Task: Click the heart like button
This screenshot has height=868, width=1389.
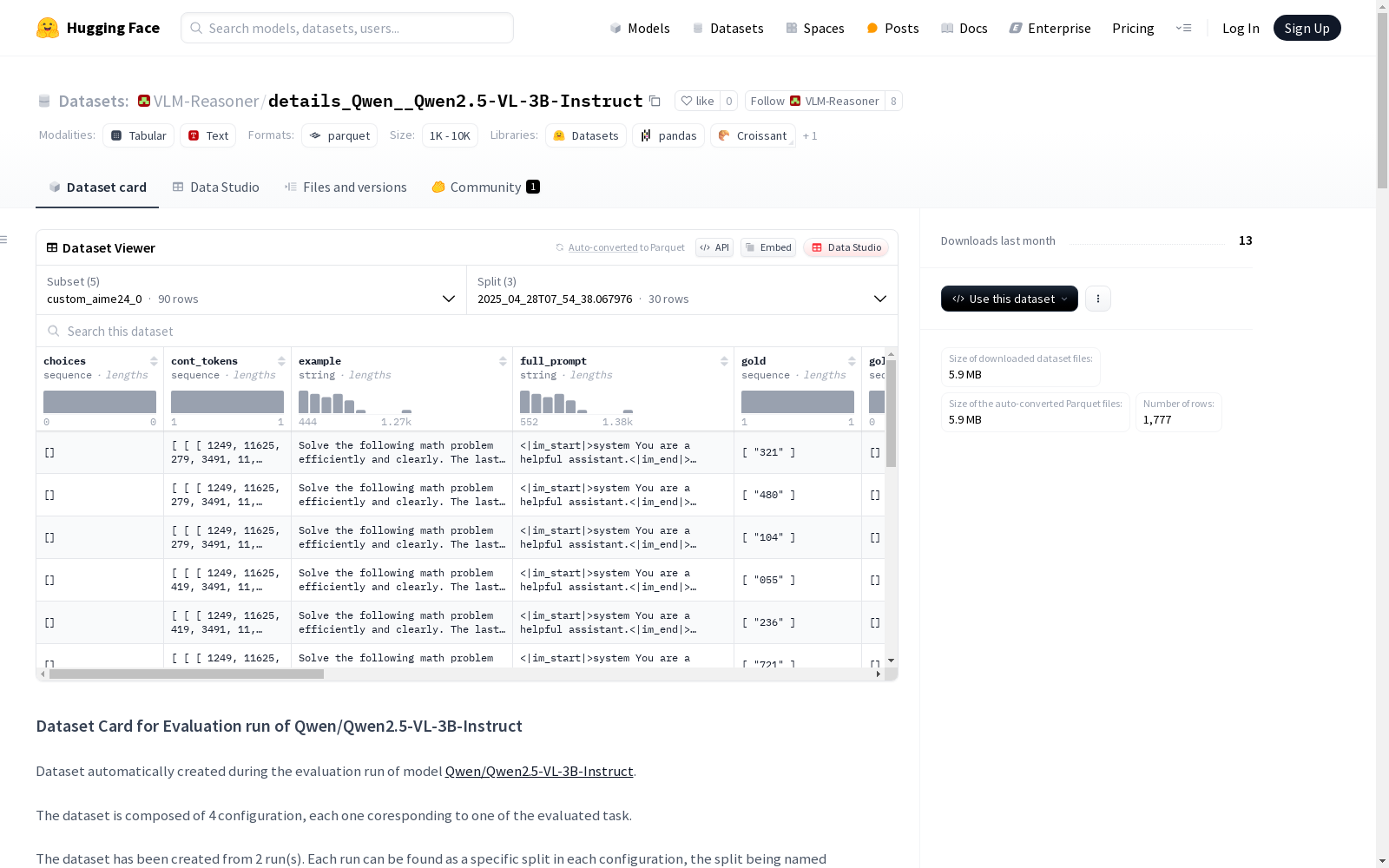Action: click(697, 101)
